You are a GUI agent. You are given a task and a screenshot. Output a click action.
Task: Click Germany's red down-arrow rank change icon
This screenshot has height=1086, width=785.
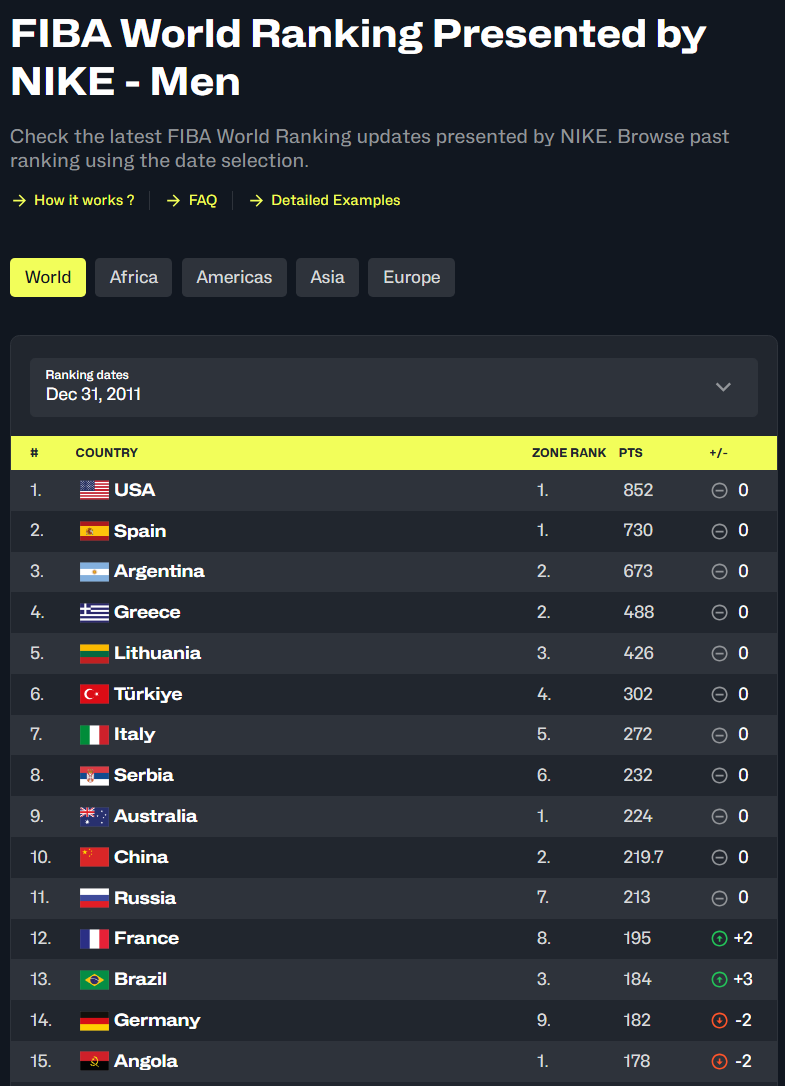click(718, 1021)
